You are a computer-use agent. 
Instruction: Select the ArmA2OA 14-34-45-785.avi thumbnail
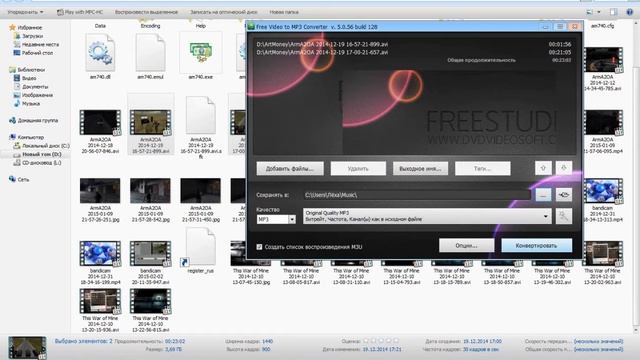(x=602, y=60)
